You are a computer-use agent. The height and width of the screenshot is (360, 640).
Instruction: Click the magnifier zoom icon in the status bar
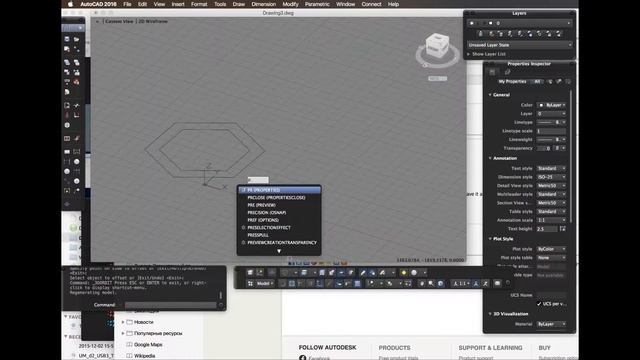[431, 283]
